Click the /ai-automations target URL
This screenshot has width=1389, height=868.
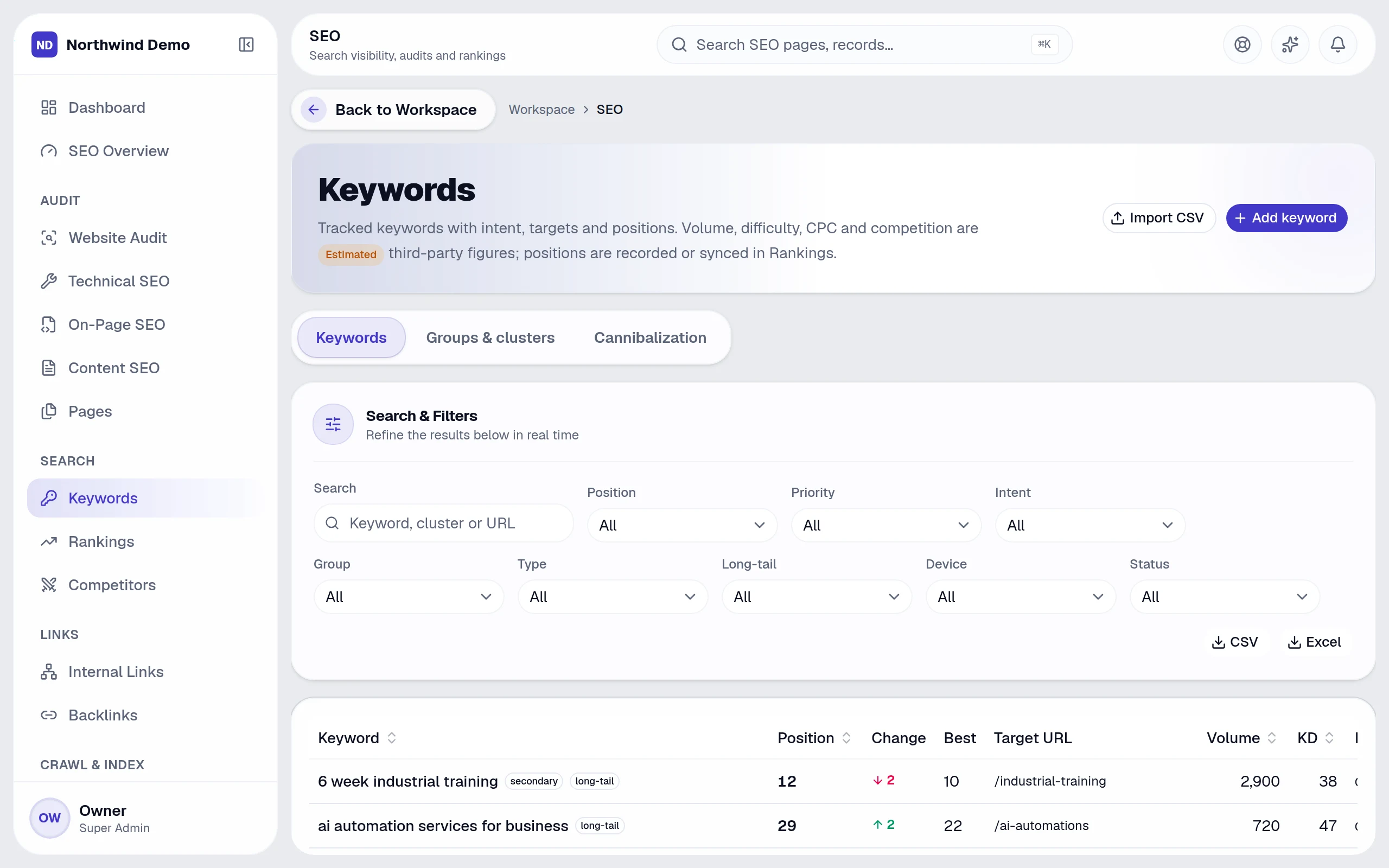click(x=1041, y=826)
